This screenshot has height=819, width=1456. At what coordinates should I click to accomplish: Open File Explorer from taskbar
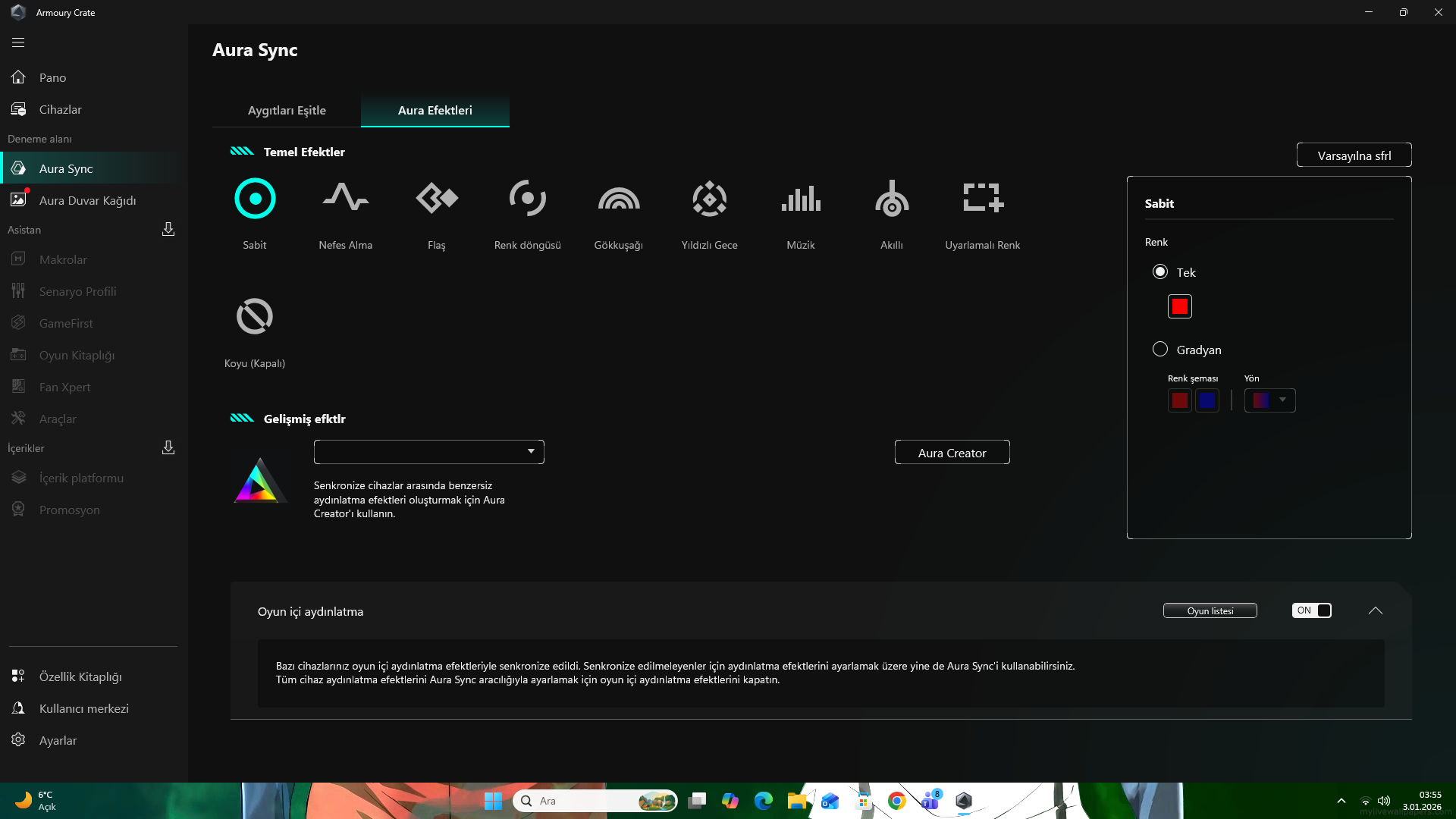click(x=797, y=801)
